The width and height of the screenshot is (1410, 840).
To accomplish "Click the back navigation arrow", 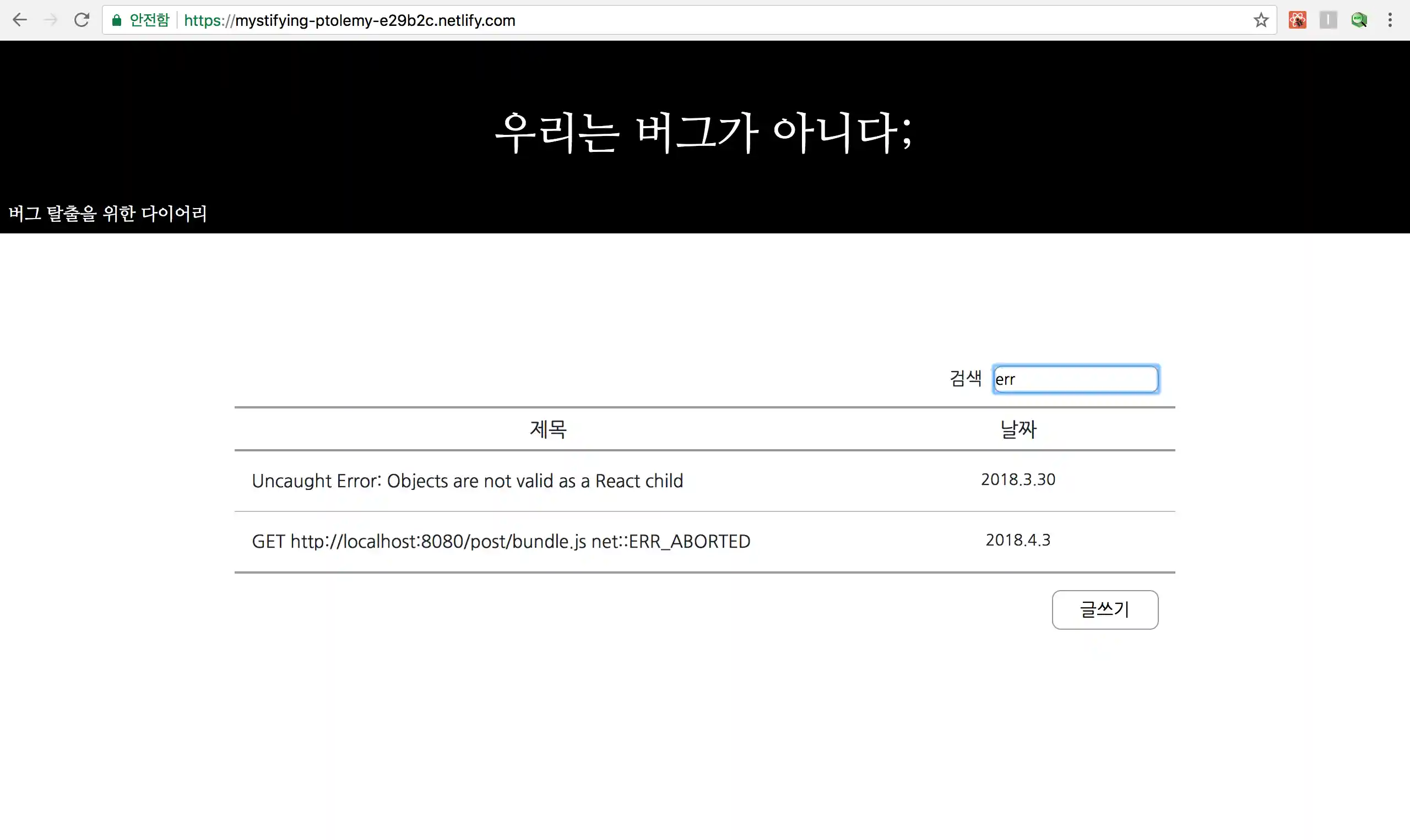I will click(20, 20).
